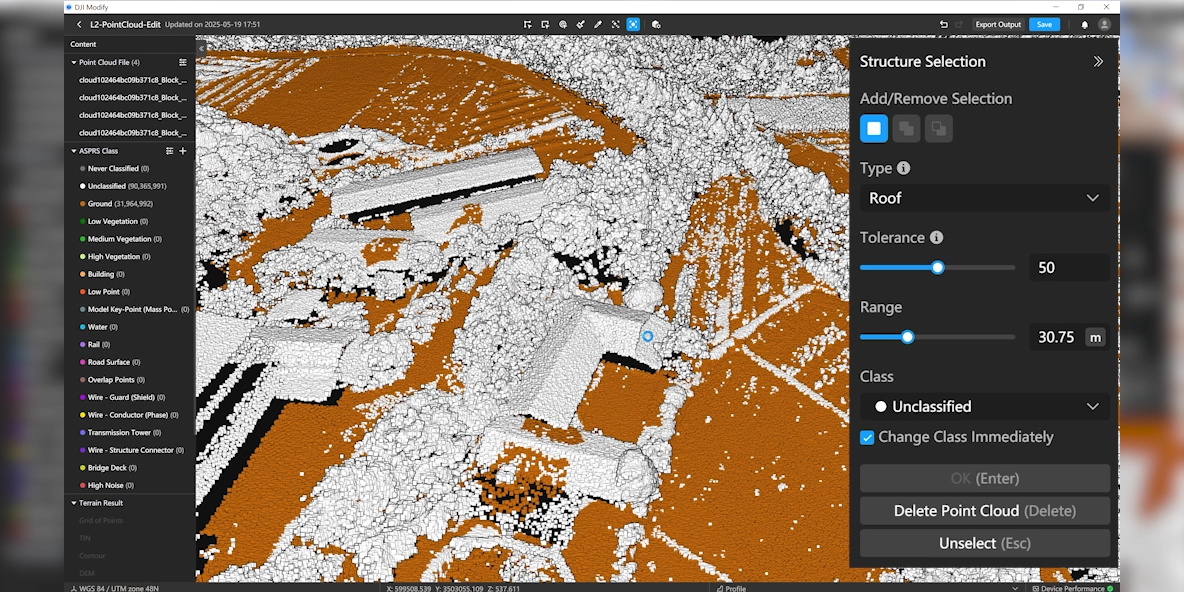Add a new ASPRS class with plus icon

[183, 151]
